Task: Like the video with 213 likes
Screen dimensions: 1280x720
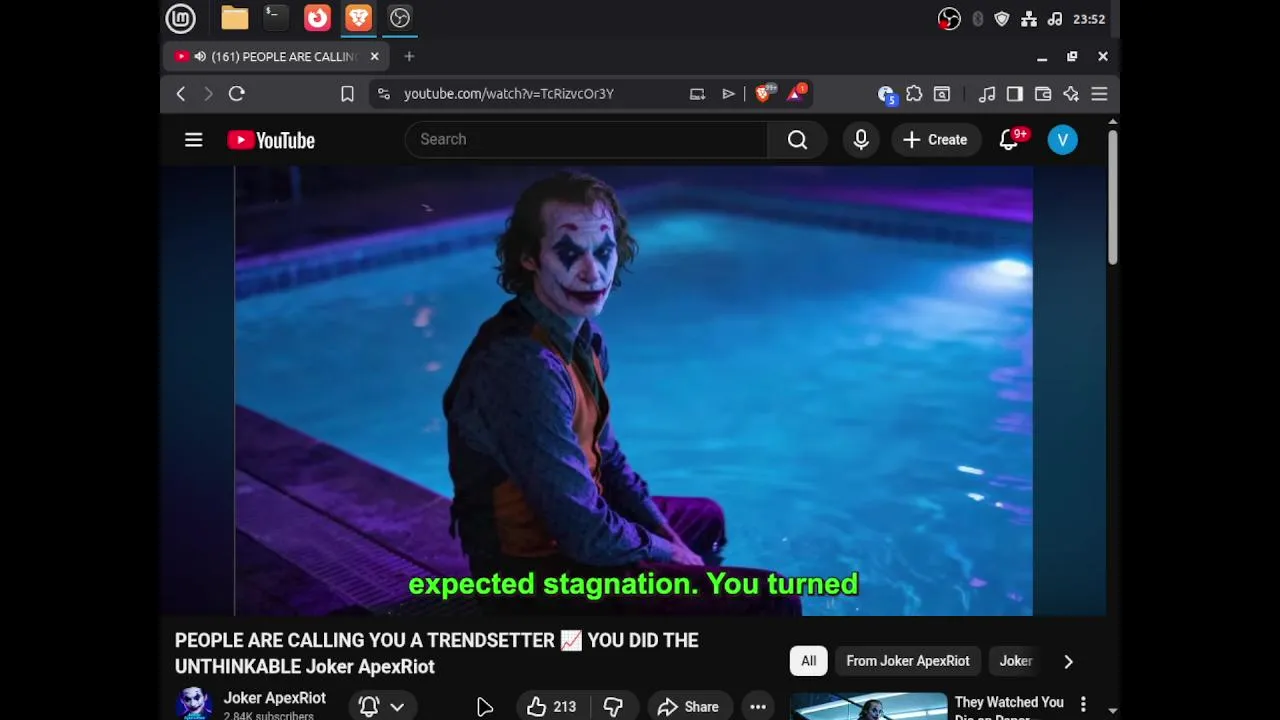Action: point(552,707)
